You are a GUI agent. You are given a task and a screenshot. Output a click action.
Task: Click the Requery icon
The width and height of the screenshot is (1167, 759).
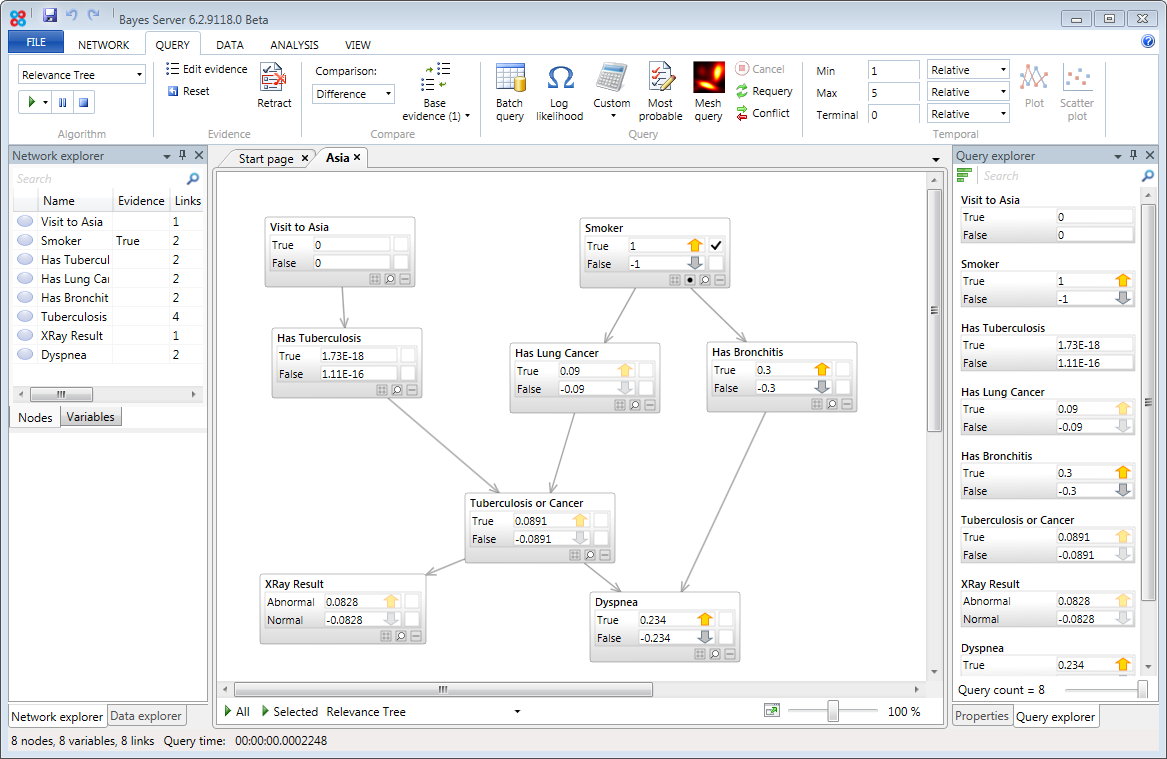click(x=742, y=91)
